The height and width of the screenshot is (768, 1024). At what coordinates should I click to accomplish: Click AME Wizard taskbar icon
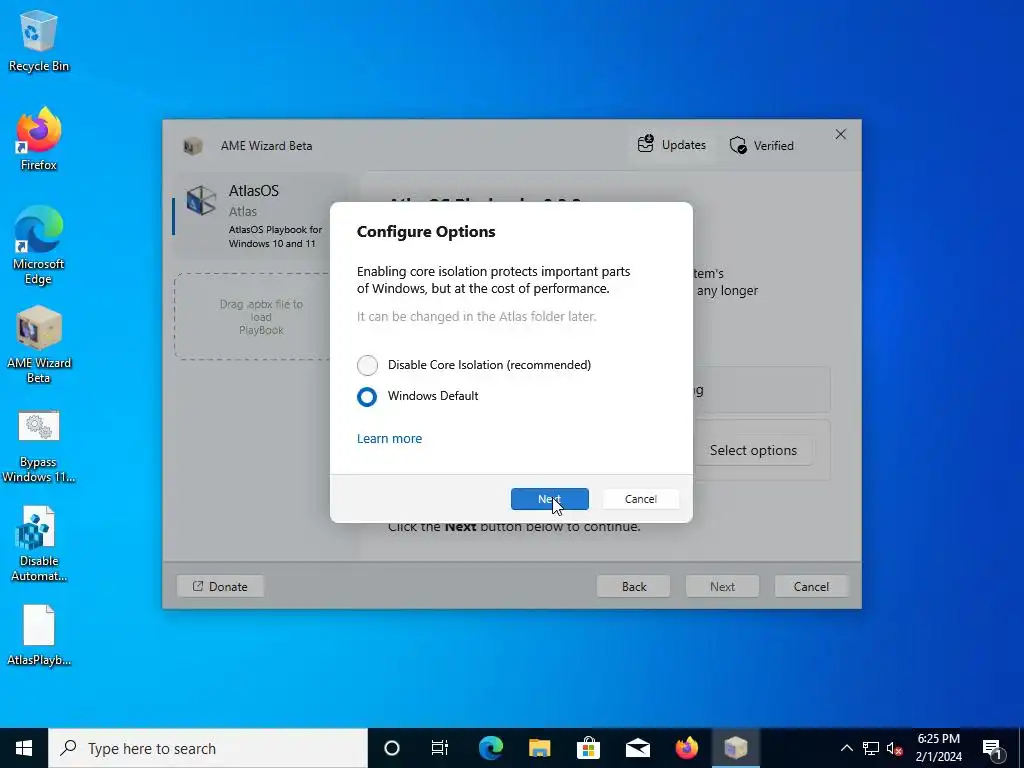pyautogui.click(x=735, y=748)
